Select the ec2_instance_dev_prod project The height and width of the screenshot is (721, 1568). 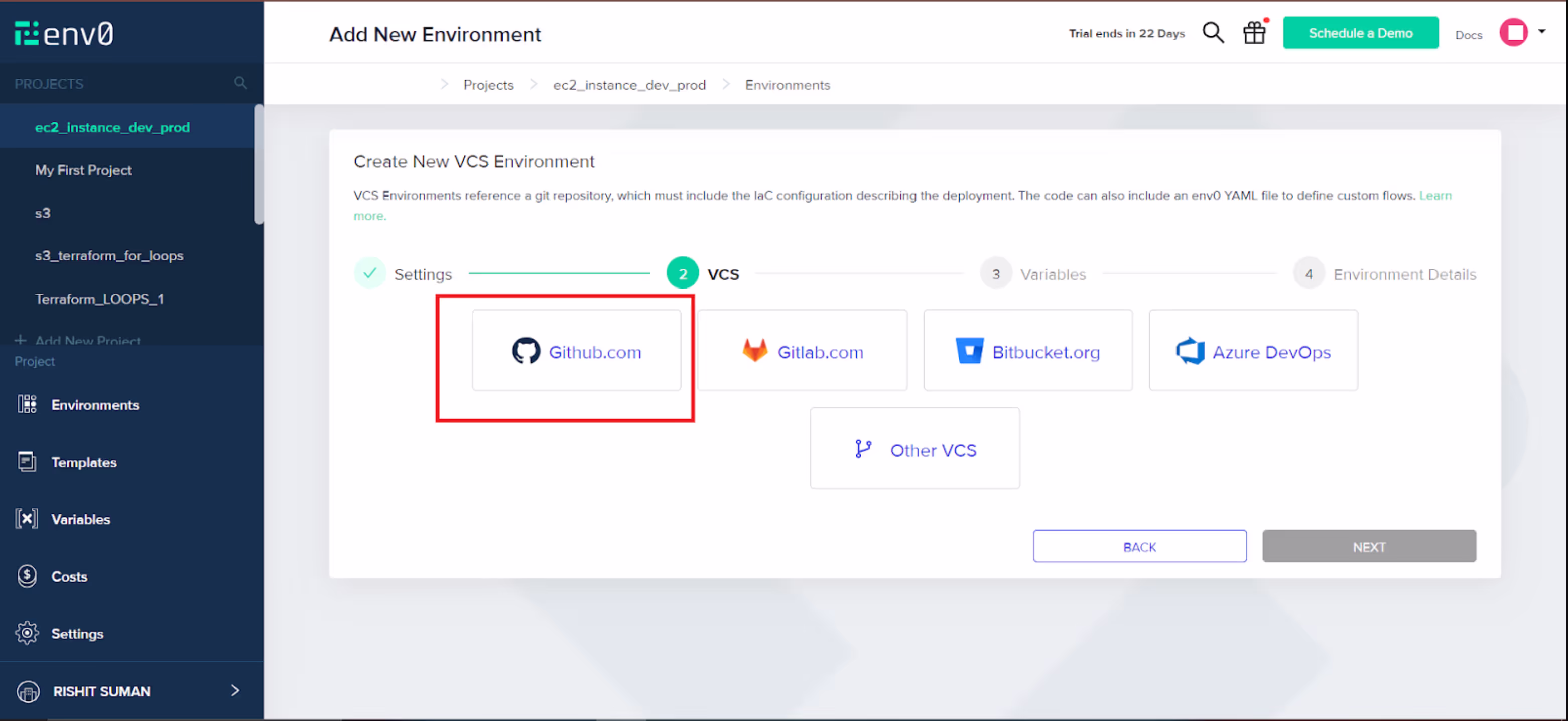[127, 126]
